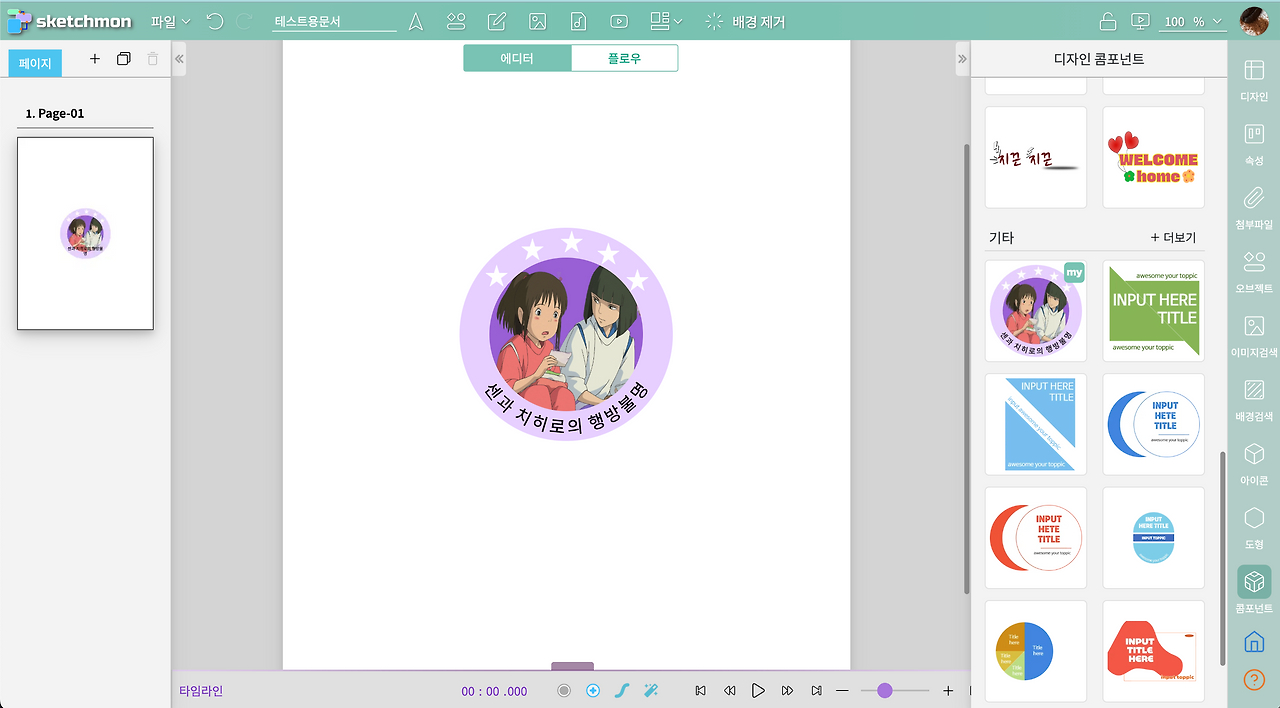Pick the pie chart component
The width and height of the screenshot is (1280, 708).
coord(1036,651)
